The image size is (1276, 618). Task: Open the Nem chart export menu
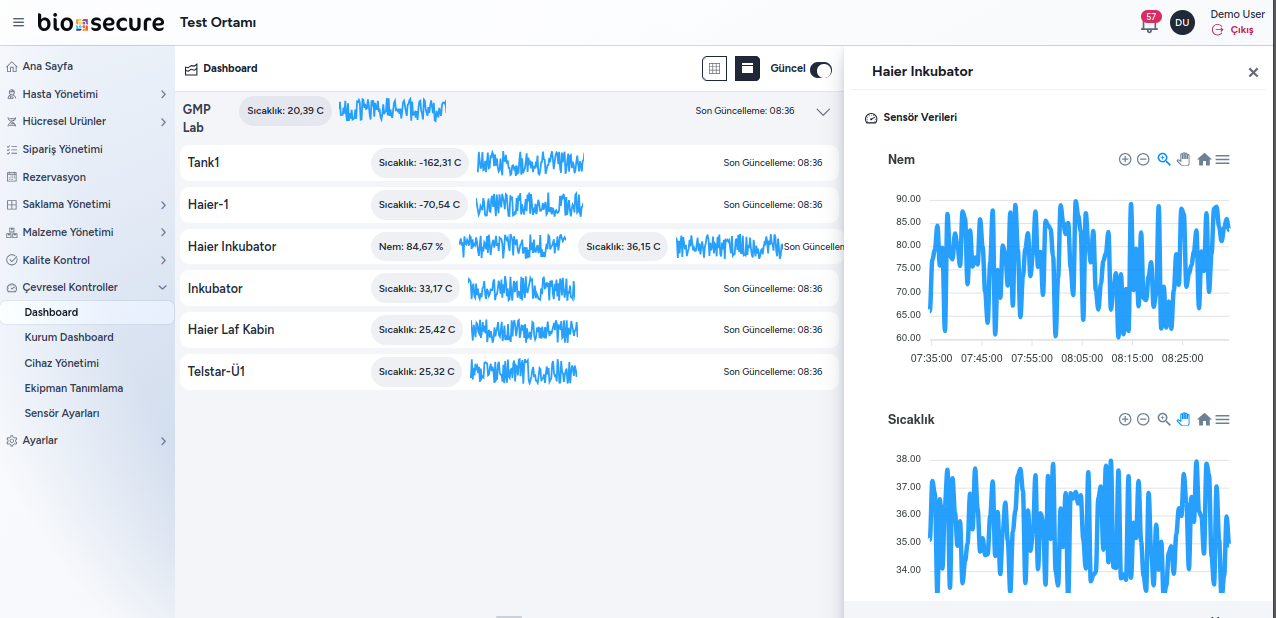1222,159
